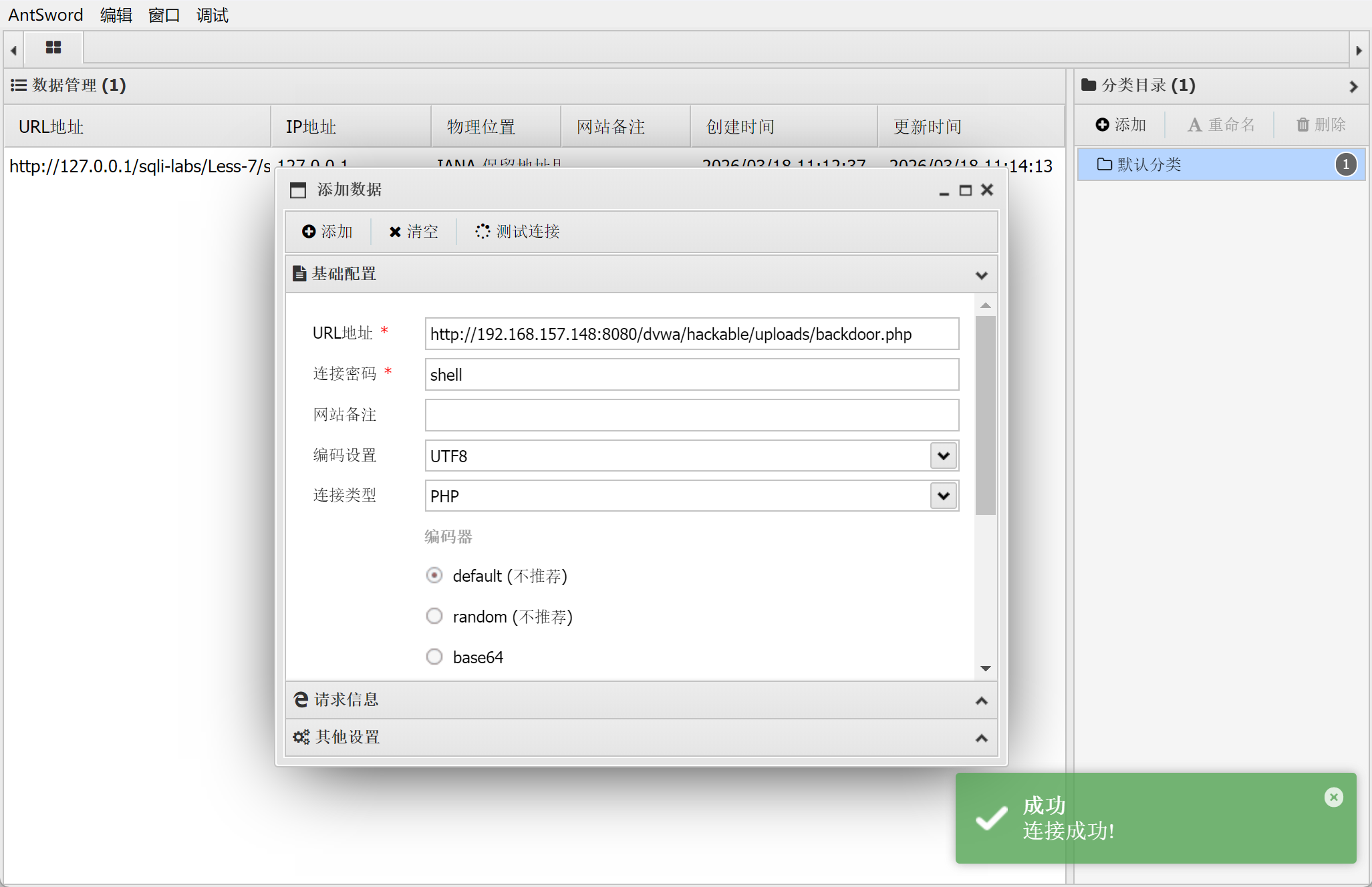This screenshot has width=1372, height=887.
Task: Expand the 其他设置 section
Action: [981, 738]
